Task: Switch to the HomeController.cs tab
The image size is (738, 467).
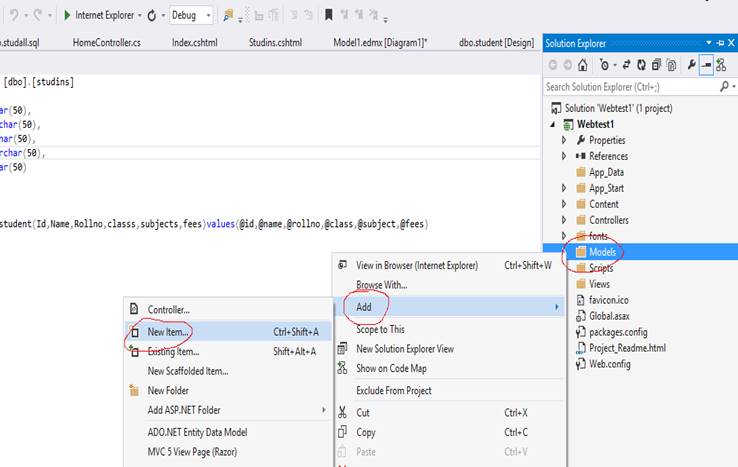Action: tap(106, 43)
